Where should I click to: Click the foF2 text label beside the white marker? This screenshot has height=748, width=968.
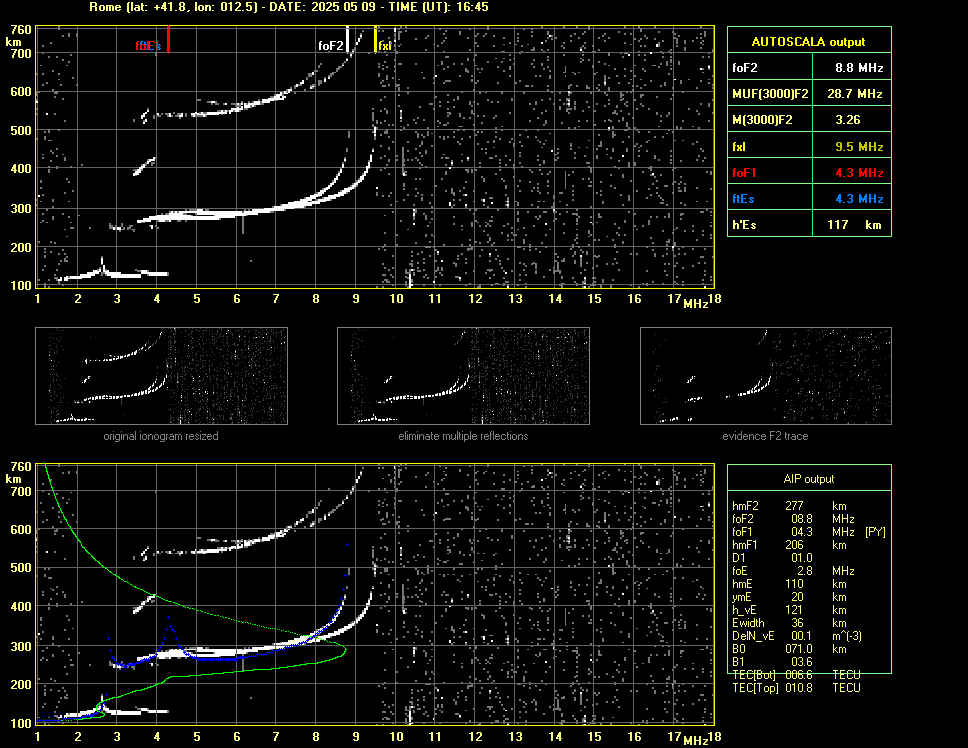coord(330,46)
